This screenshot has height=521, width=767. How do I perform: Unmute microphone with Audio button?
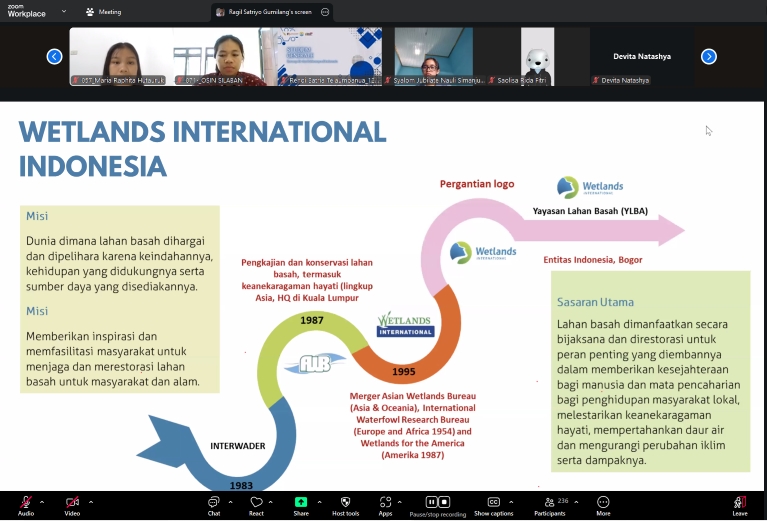point(26,505)
